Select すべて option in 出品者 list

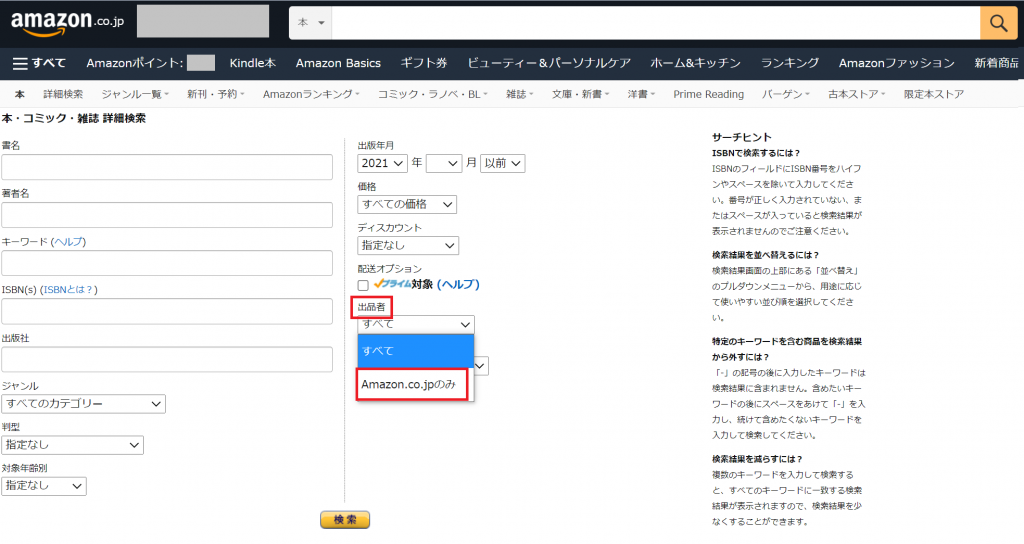pos(415,351)
